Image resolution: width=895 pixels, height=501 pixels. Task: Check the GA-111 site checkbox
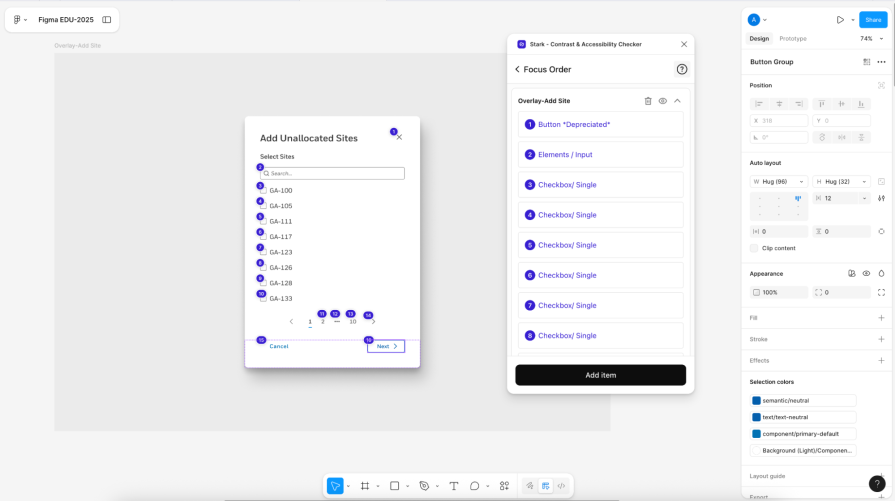pos(263,221)
